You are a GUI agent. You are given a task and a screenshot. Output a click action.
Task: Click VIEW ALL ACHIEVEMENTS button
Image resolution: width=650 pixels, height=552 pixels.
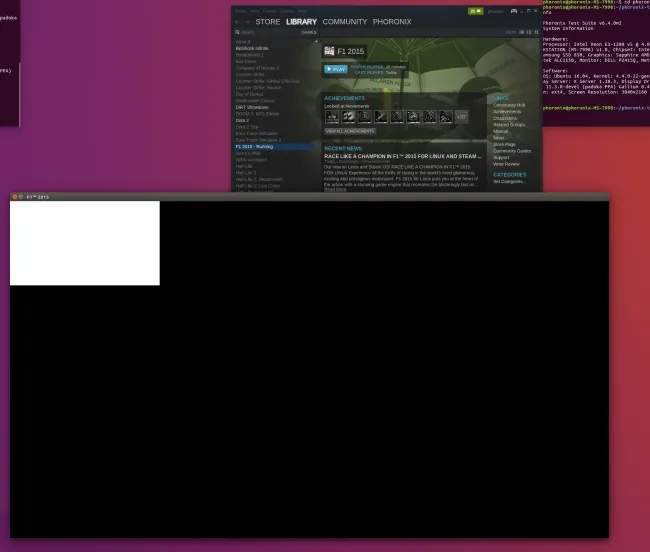350,131
